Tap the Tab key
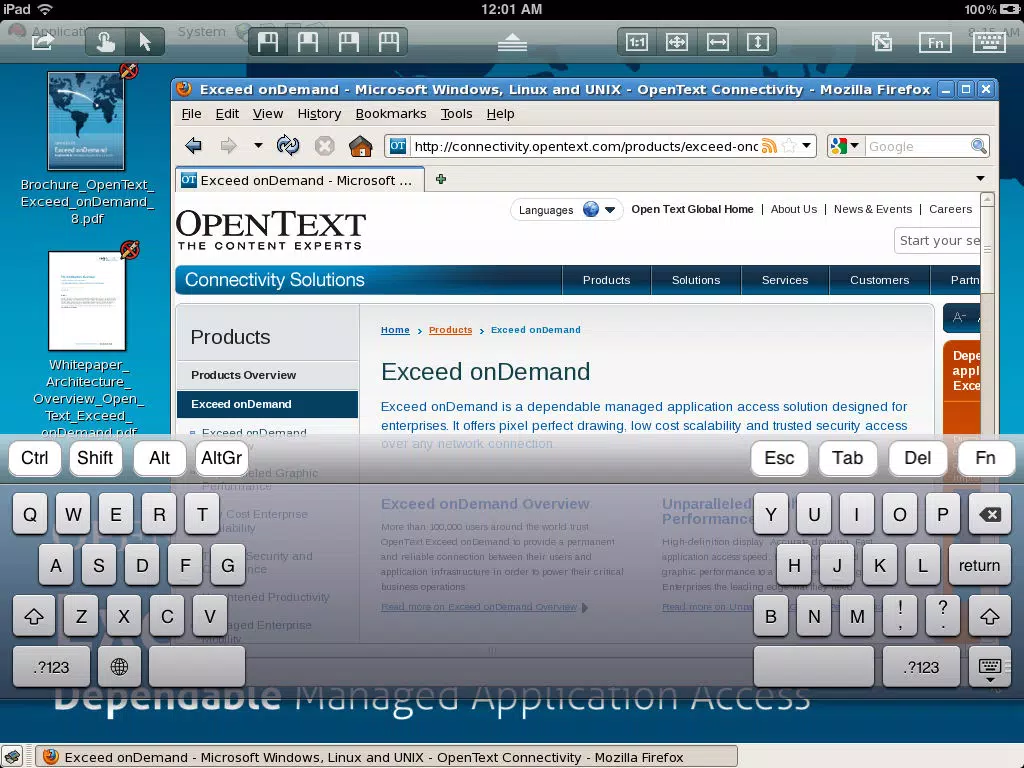This screenshot has height=768, width=1024. click(847, 458)
